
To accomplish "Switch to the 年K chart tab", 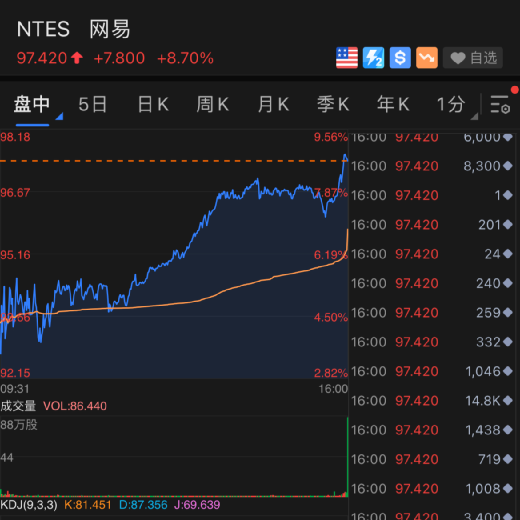I will pyautogui.click(x=393, y=104).
